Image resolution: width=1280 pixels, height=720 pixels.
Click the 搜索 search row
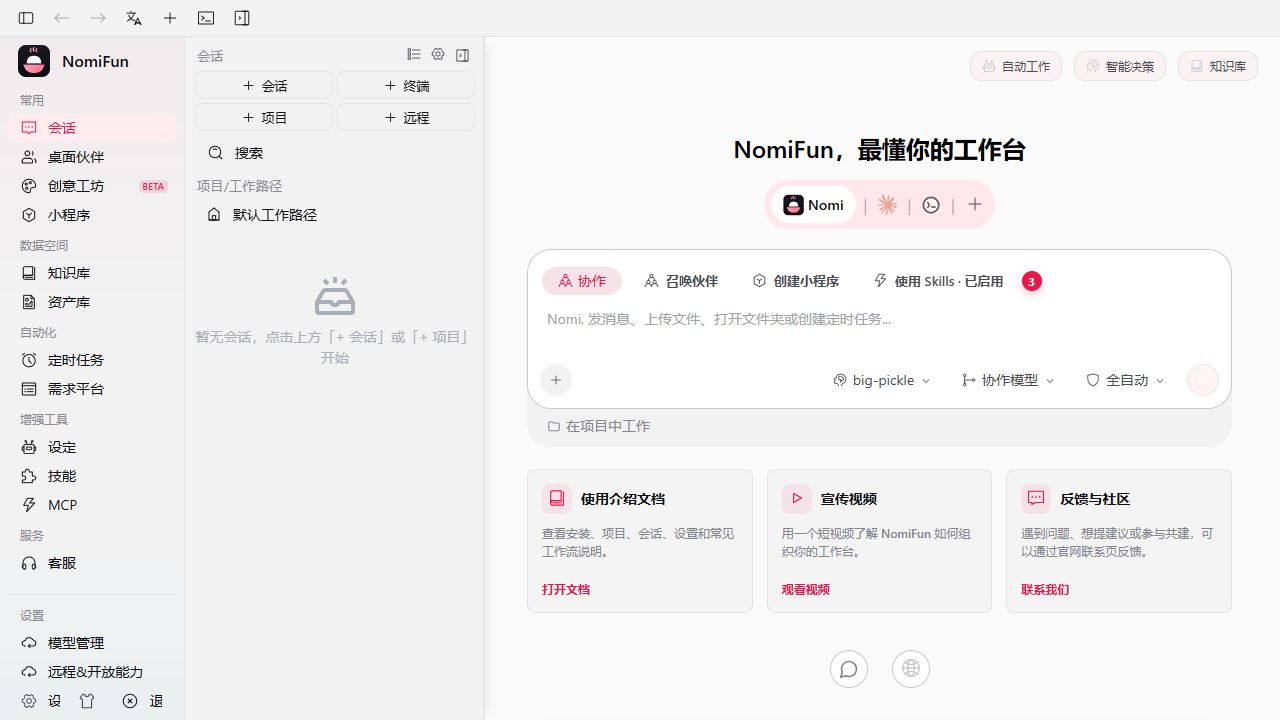click(x=335, y=153)
